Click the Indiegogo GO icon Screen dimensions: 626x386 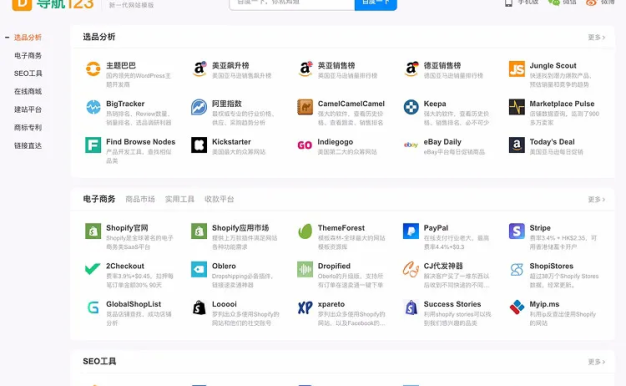click(x=305, y=145)
